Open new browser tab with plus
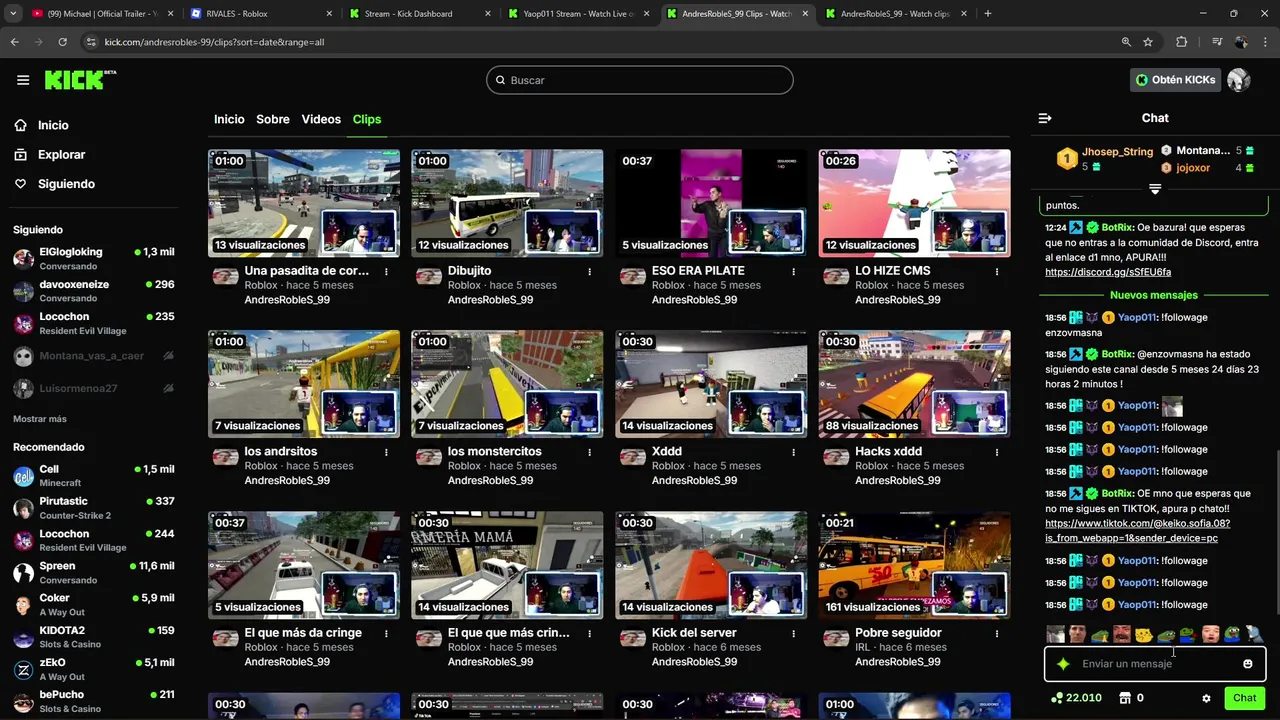 coord(988,14)
